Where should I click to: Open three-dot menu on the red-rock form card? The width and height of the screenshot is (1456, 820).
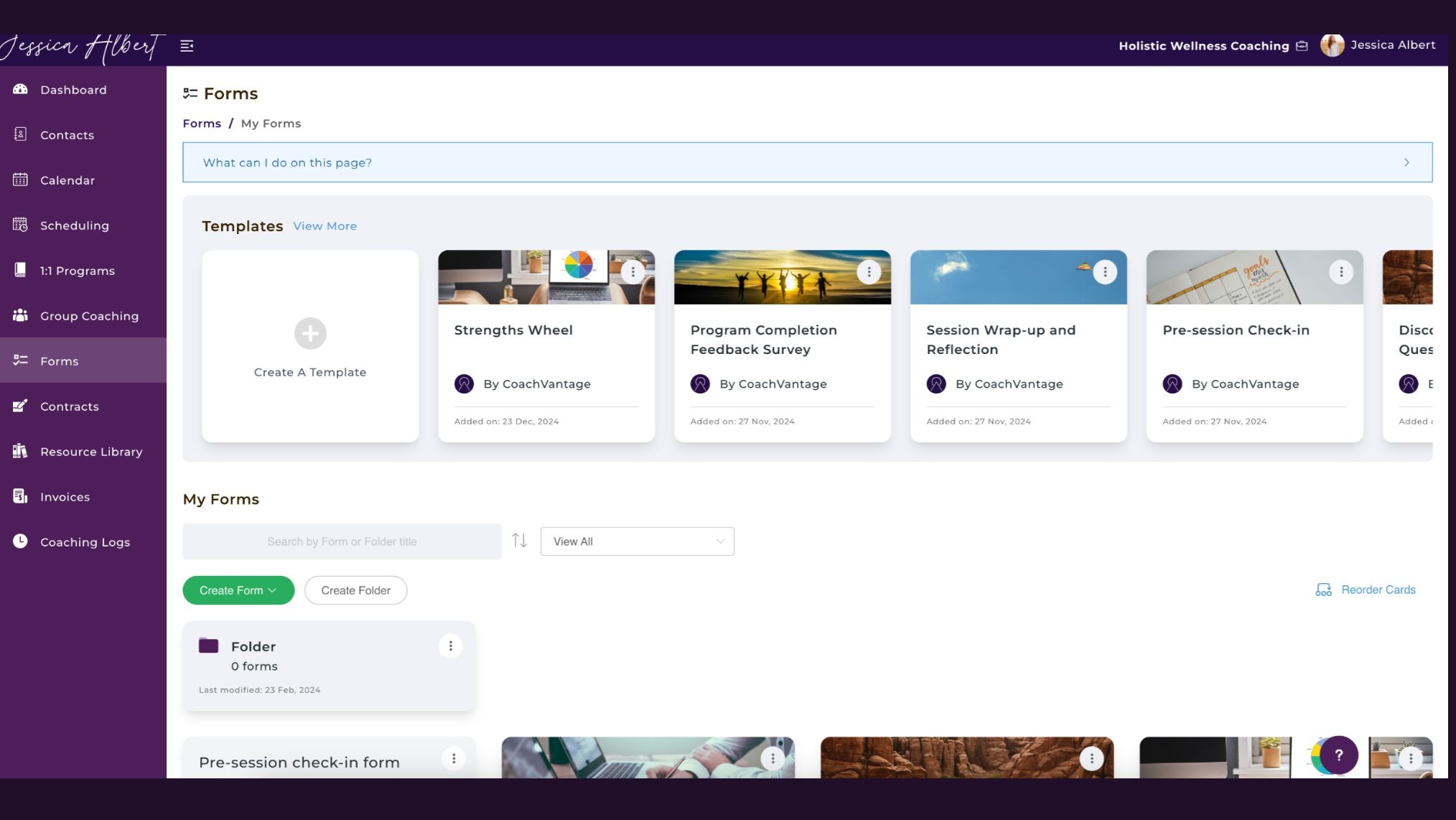coord(1091,758)
